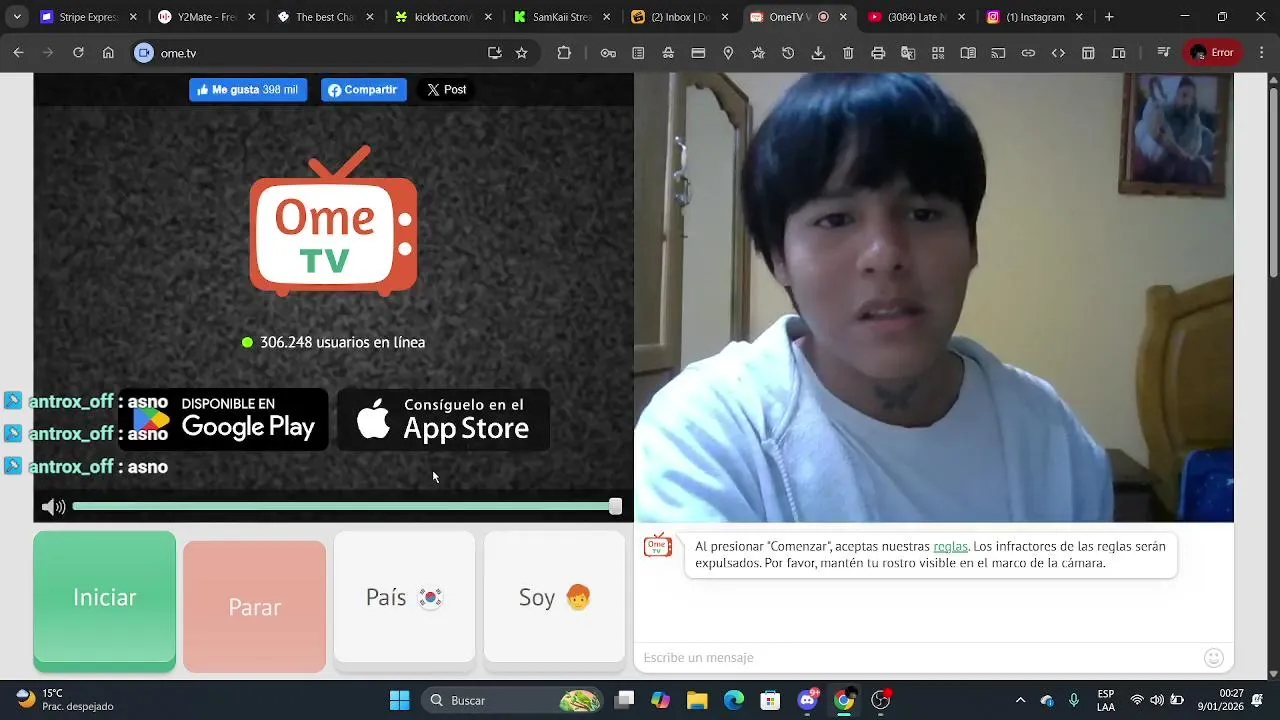This screenshot has width=1280, height=720.
Task: Open the País country selector
Action: (404, 597)
